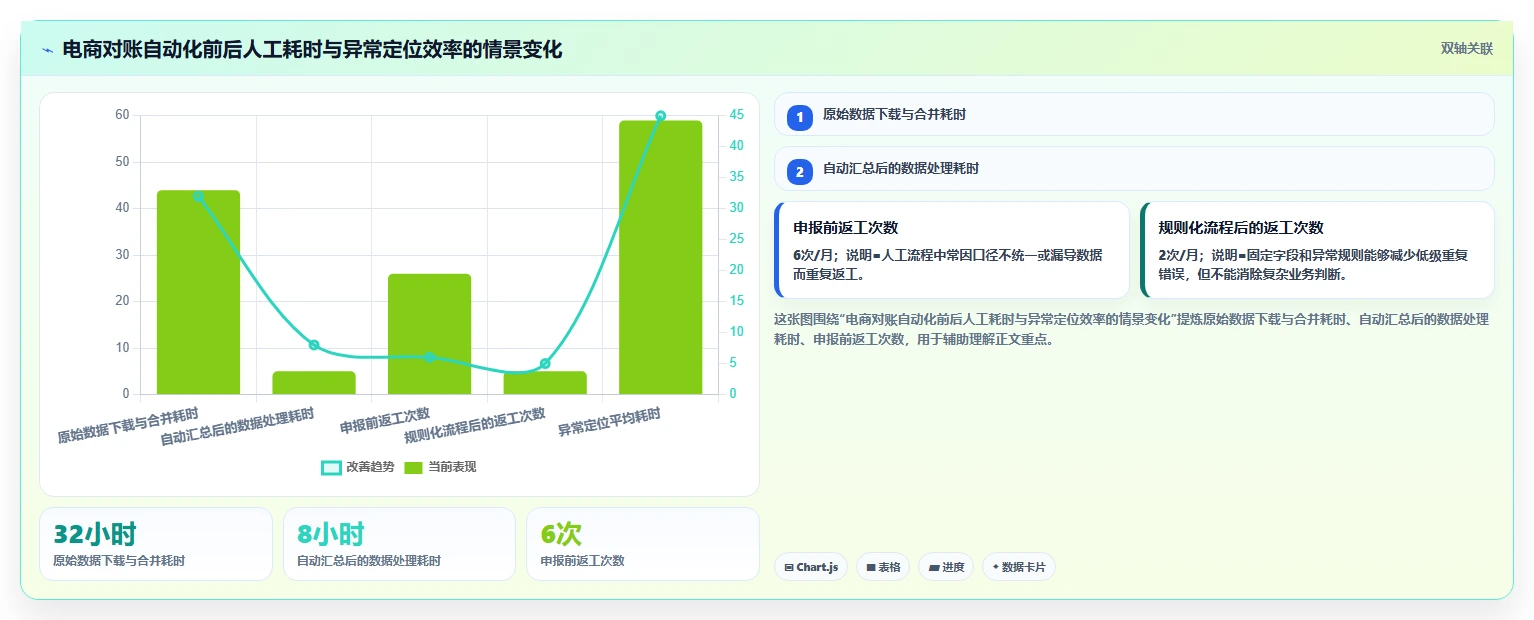Toggle the 改善趋势 legend swatch
1534x620 pixels.
331,467
